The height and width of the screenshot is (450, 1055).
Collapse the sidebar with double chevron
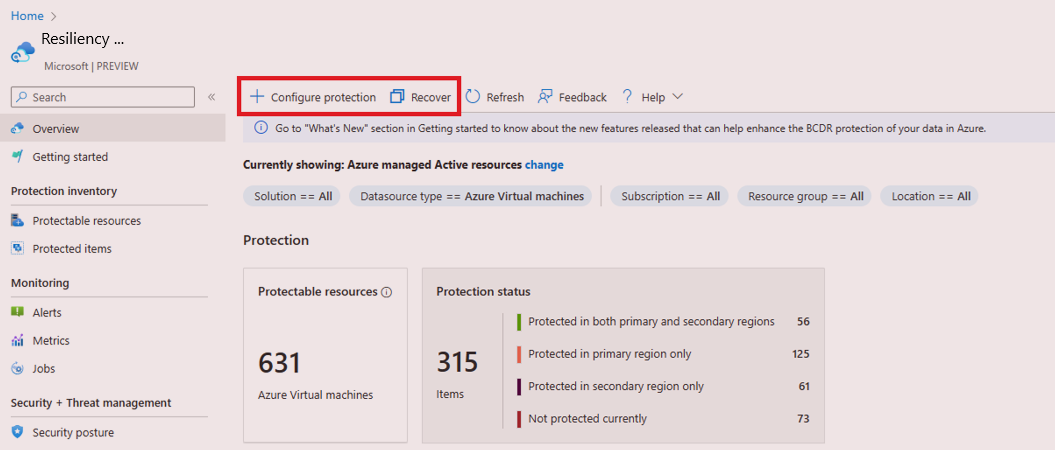point(211,97)
